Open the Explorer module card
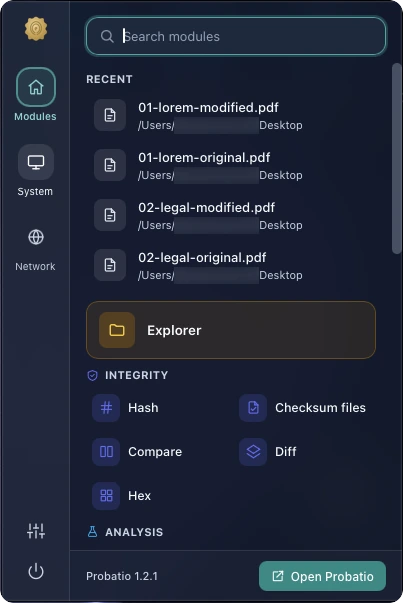Viewport: 403px width, 603px height. (x=231, y=330)
